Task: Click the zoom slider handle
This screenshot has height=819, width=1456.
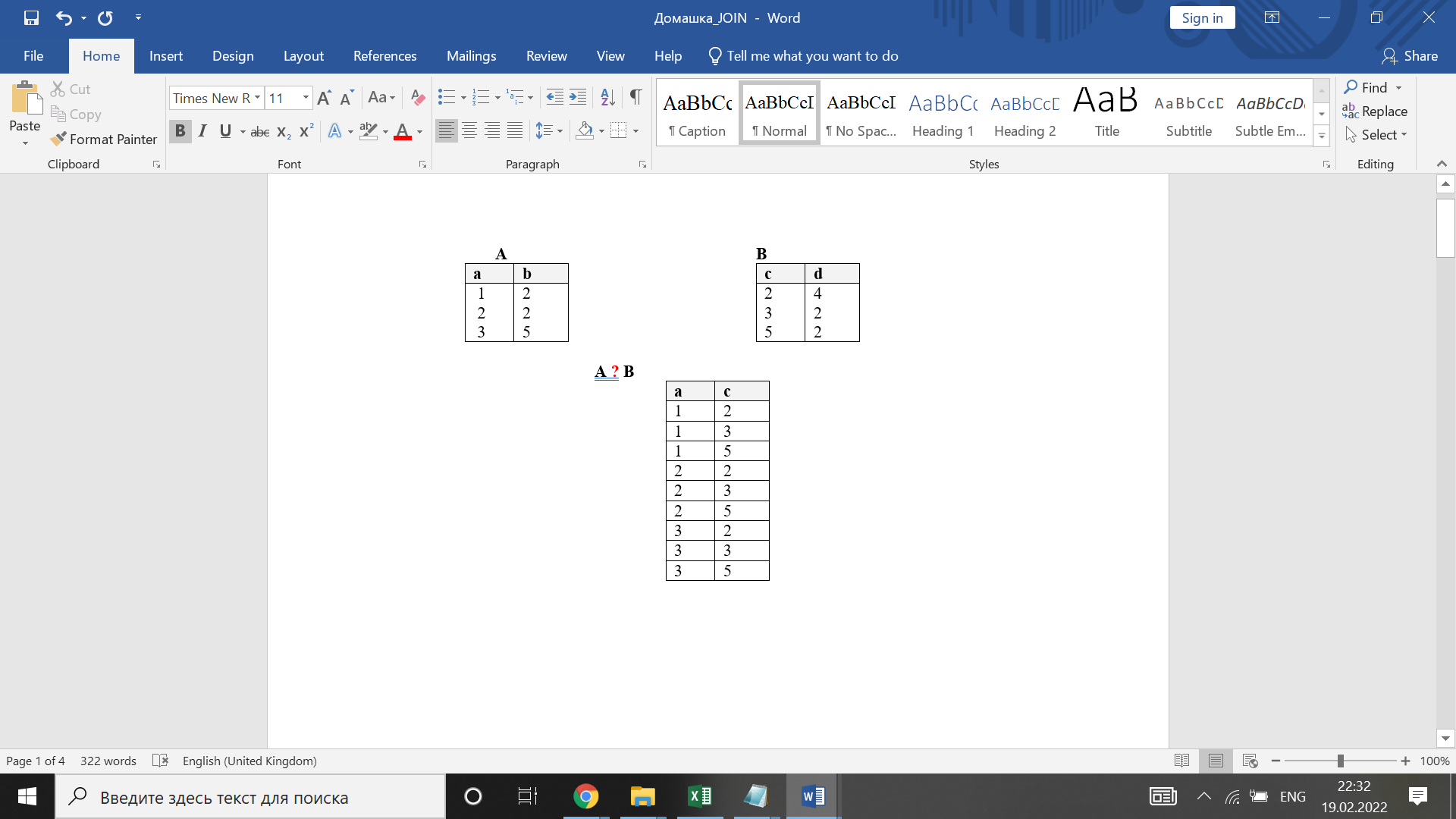Action: coord(1340,761)
